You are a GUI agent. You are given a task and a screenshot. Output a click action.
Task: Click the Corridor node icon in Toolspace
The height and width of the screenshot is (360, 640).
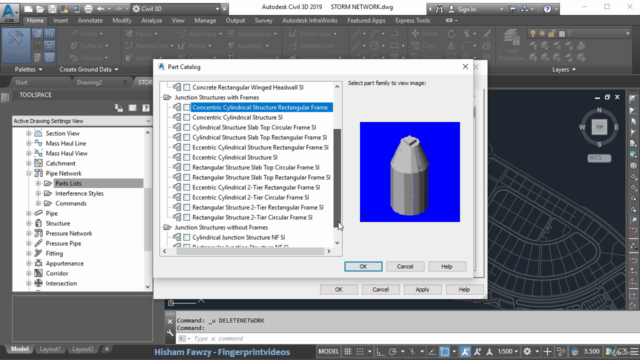(x=38, y=273)
